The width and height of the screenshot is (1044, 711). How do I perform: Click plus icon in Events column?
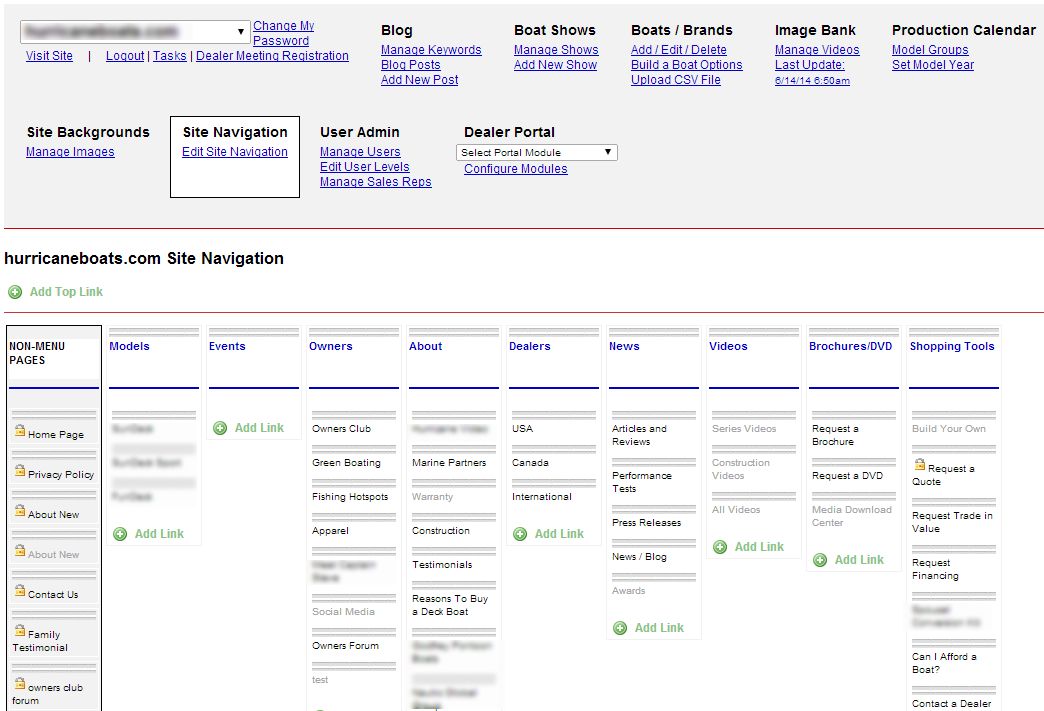tap(220, 428)
